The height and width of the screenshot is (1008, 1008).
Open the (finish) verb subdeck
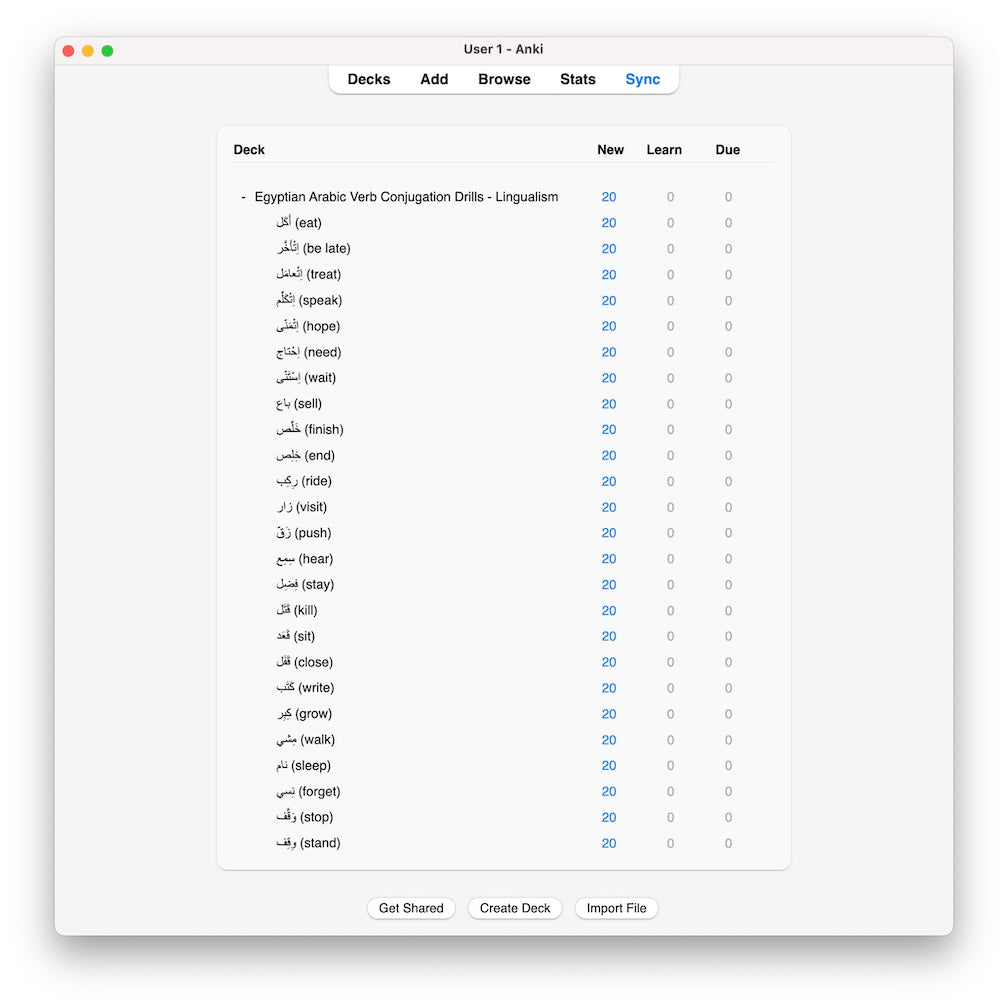pyautogui.click(x=310, y=430)
